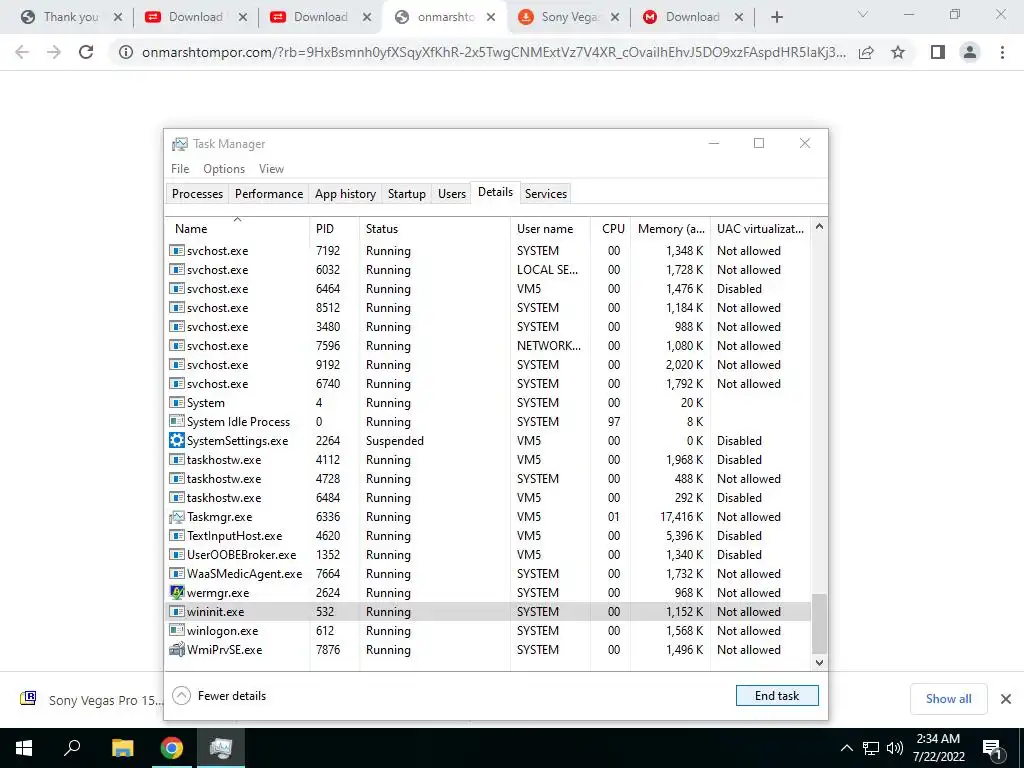Viewport: 1024px width, 768px height.
Task: Switch to the Users tab
Action: pyautogui.click(x=452, y=194)
